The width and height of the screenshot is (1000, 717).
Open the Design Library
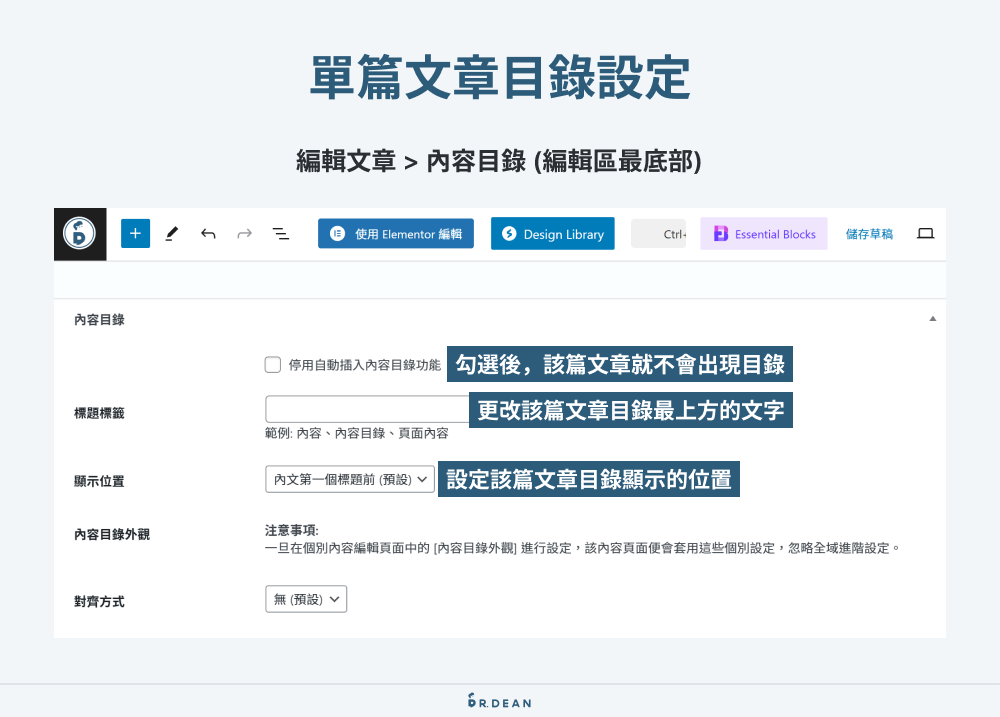[552, 233]
